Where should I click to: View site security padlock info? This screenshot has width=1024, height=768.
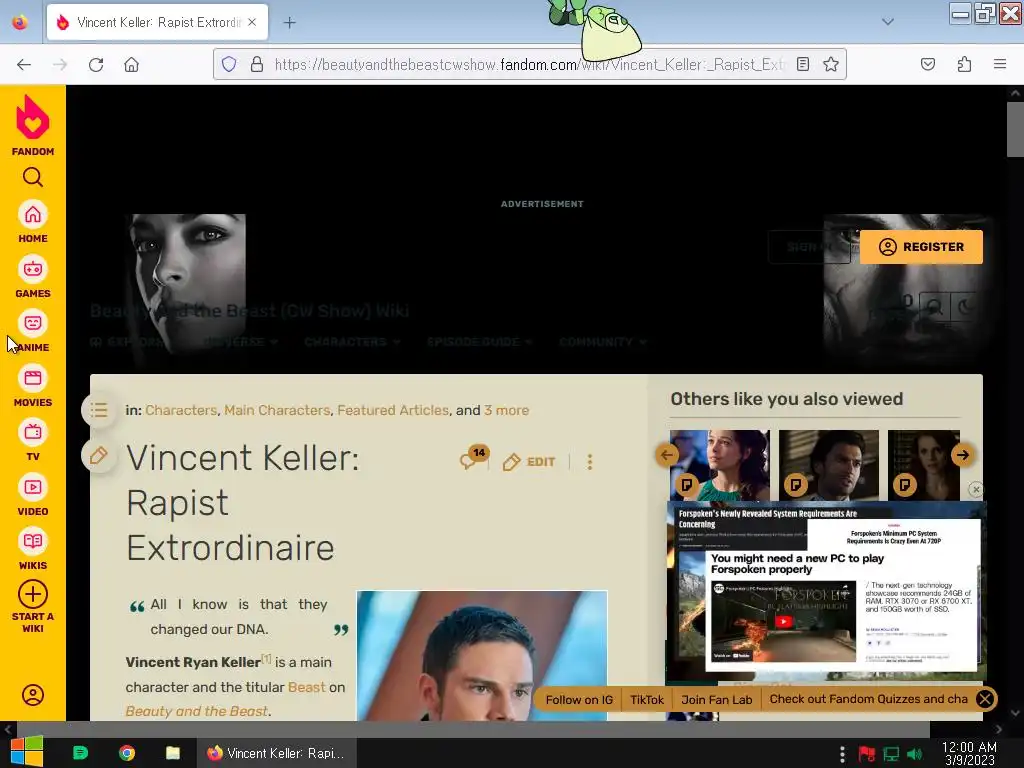257,64
